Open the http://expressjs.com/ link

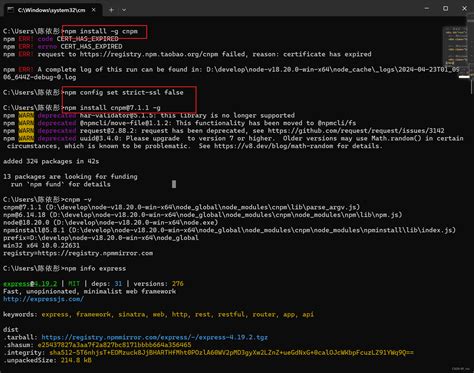[x=43, y=299]
